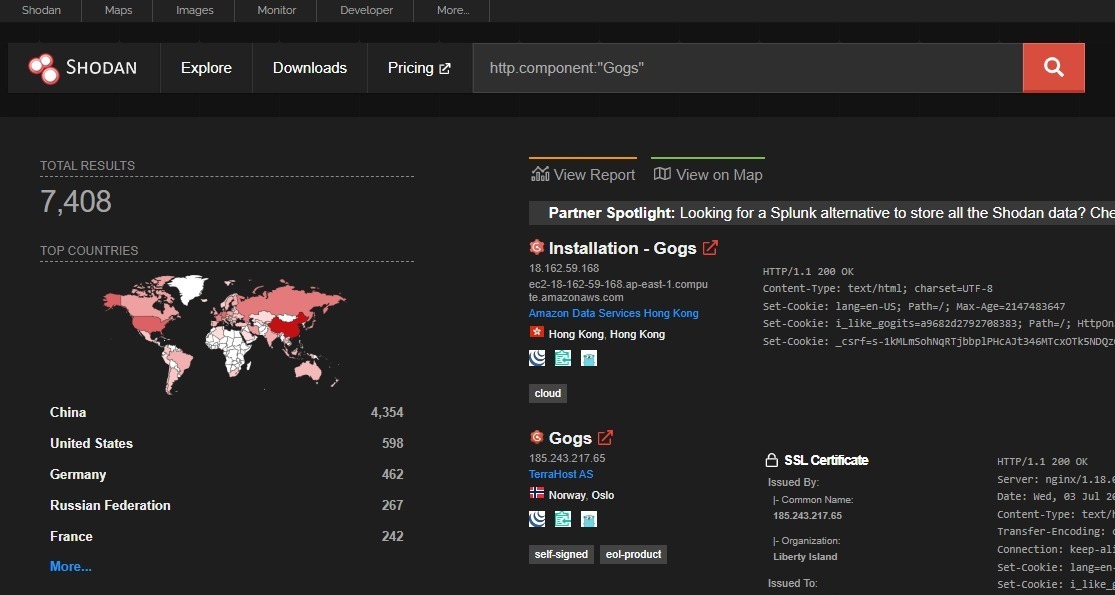Click the SSL Certificate heading
The height and width of the screenshot is (595, 1115).
pos(826,461)
